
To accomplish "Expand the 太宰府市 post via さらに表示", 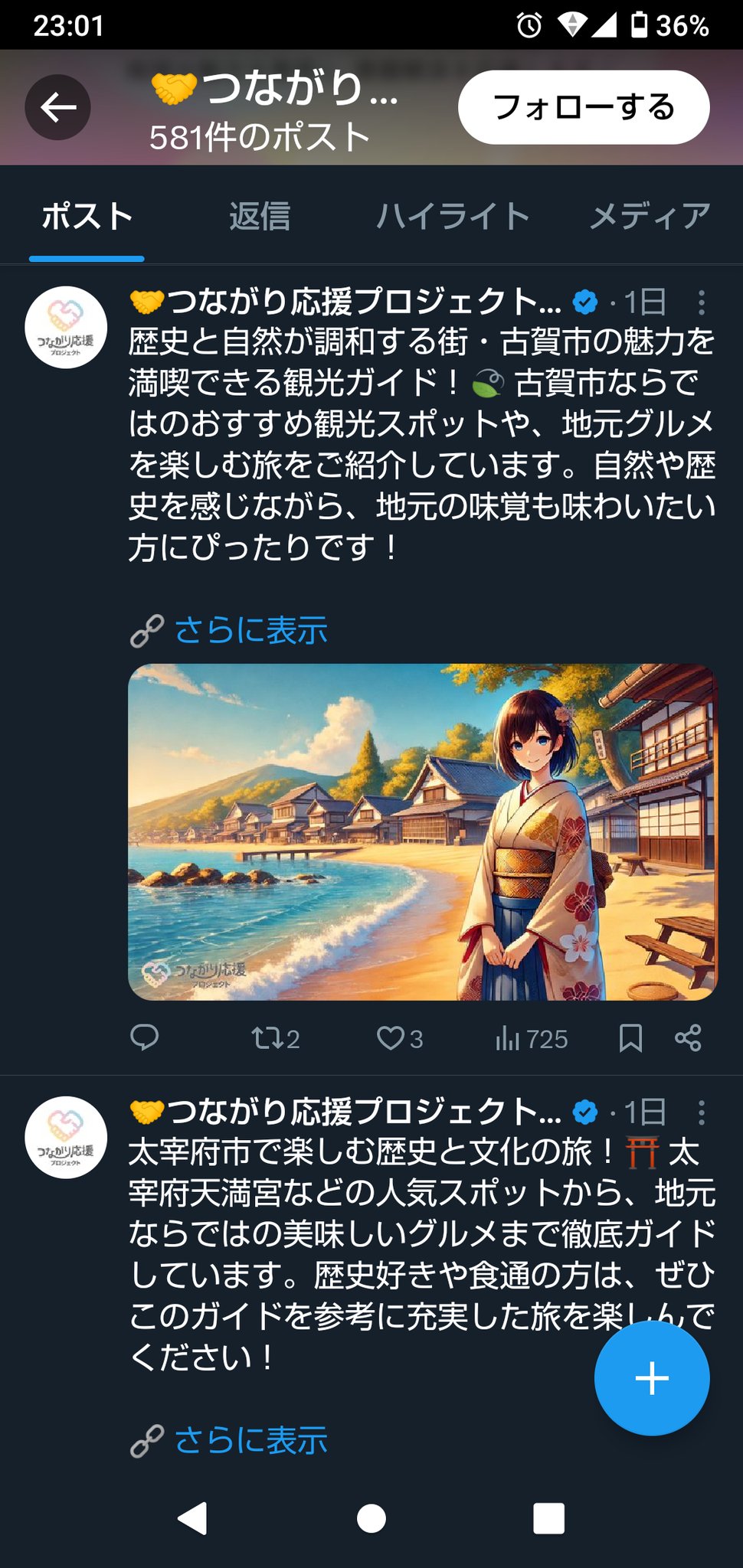I will 250,1440.
